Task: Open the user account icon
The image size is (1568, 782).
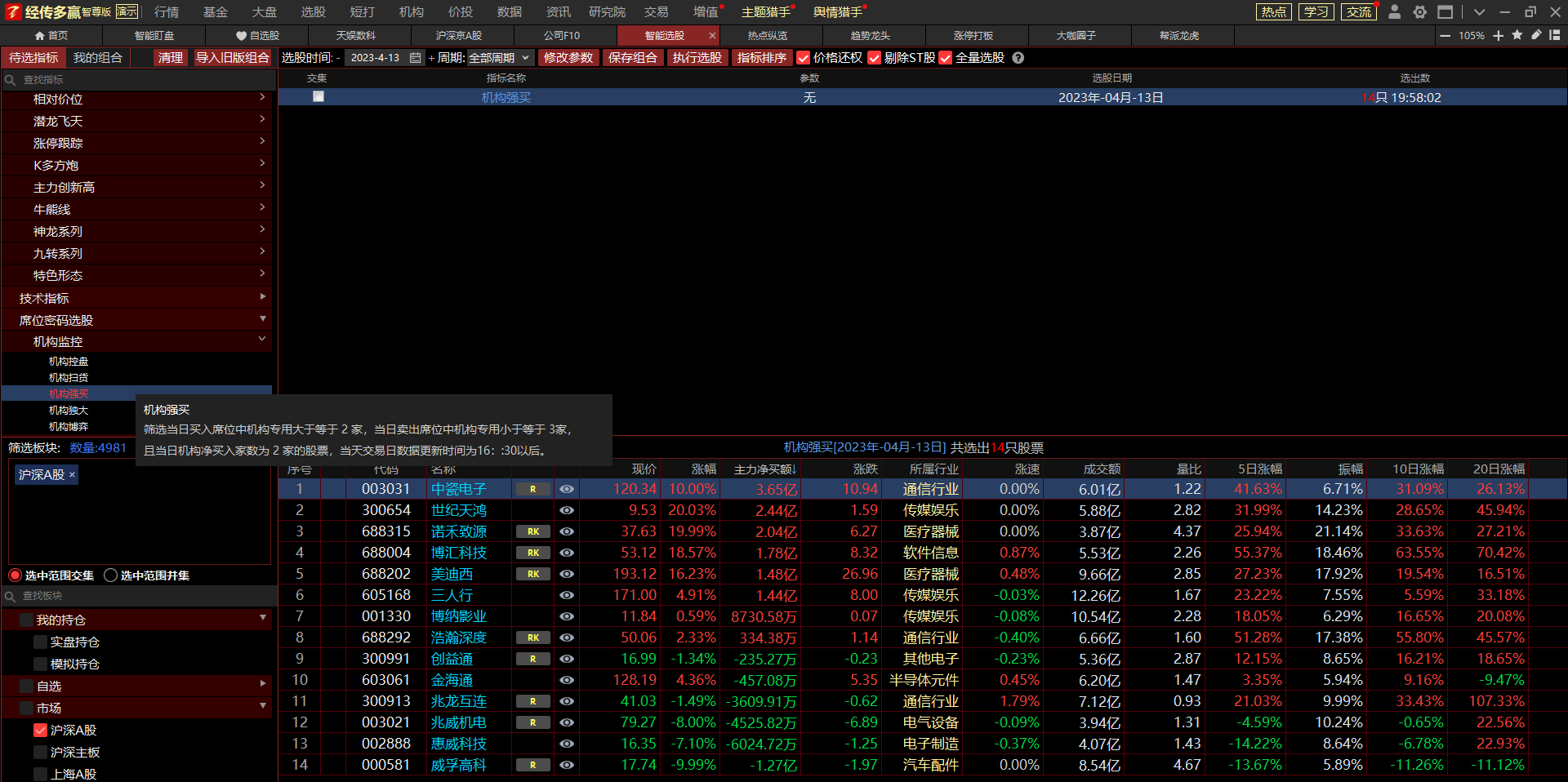Action: tap(1395, 12)
